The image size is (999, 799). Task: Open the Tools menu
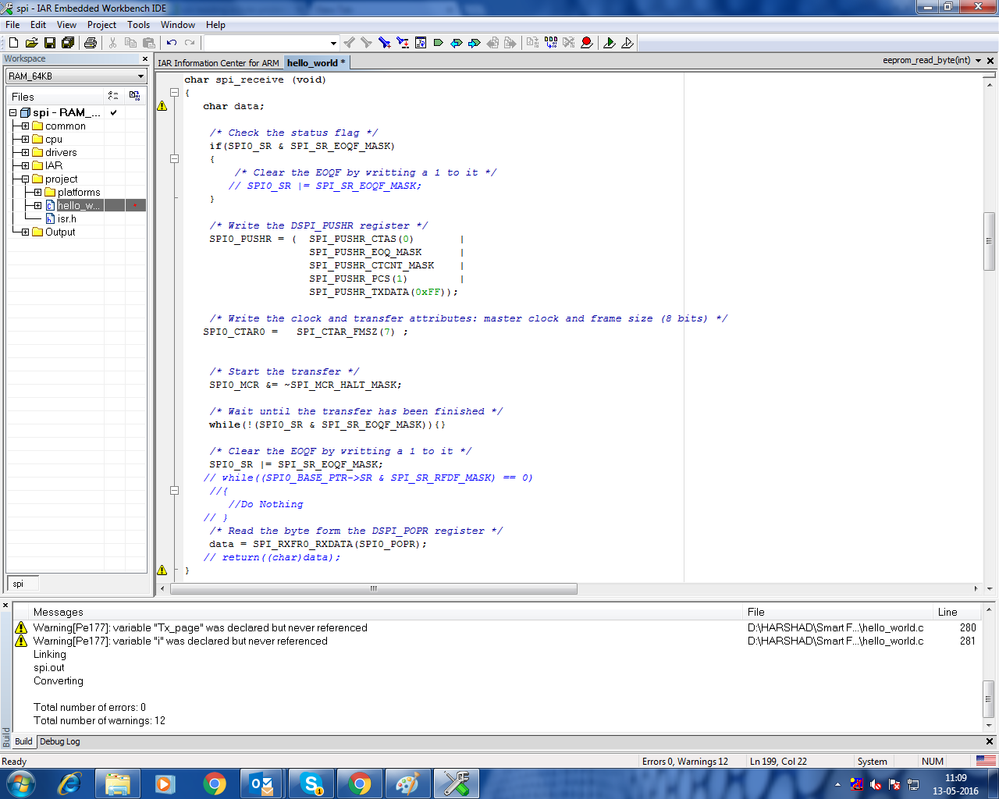(x=138, y=25)
